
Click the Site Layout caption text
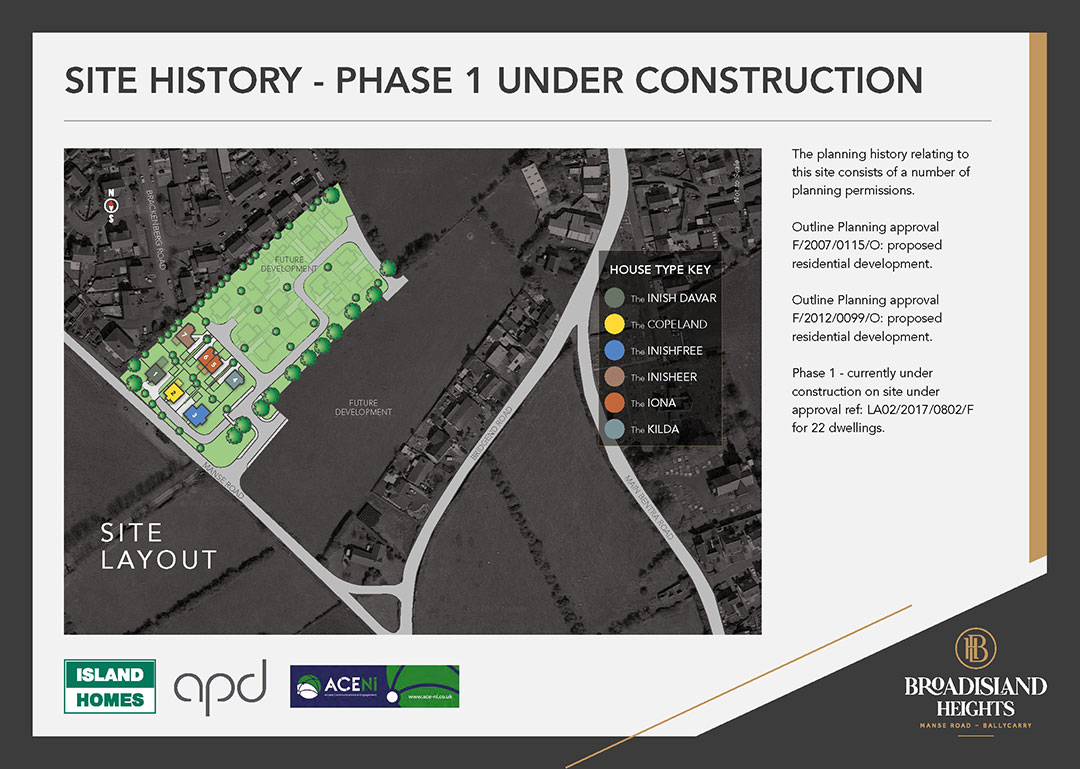[158, 546]
